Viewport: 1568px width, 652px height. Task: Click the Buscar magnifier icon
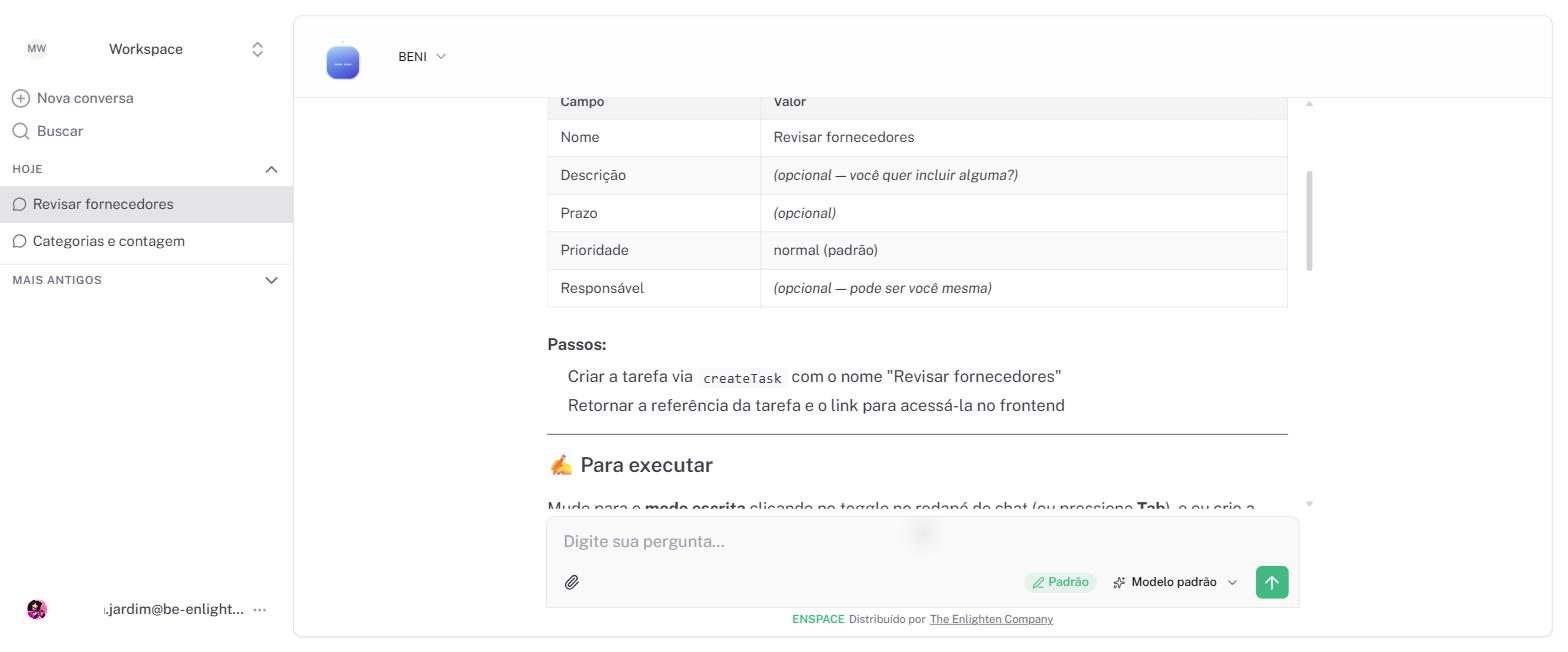[20, 131]
